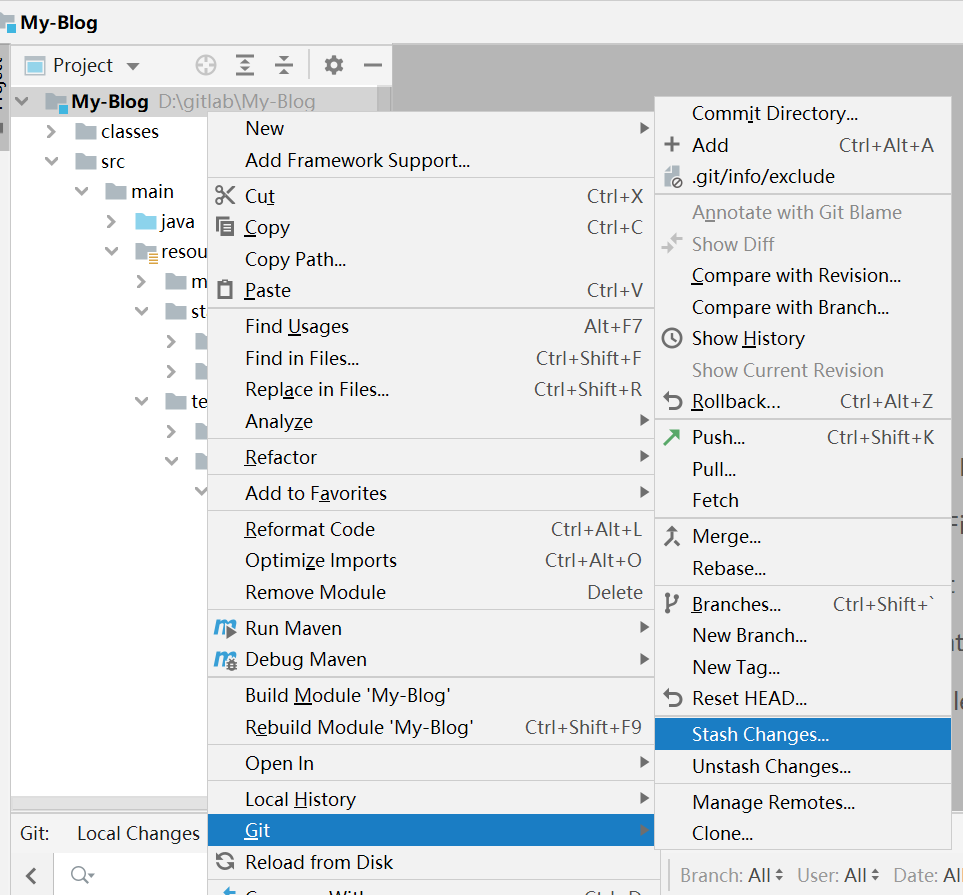This screenshot has height=895, width=963.
Task: Click the back arrow in Git panel
Action: [x=31, y=876]
